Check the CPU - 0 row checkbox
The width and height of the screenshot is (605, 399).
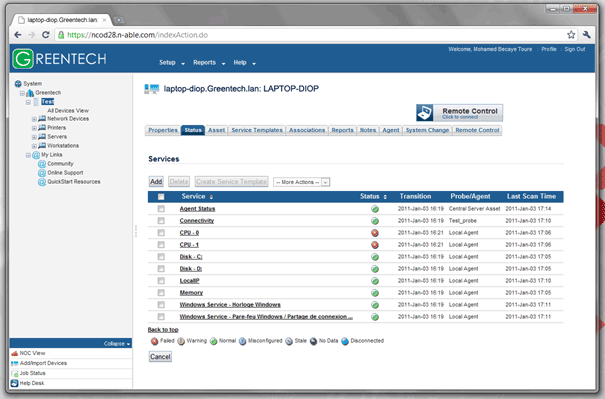point(161,233)
